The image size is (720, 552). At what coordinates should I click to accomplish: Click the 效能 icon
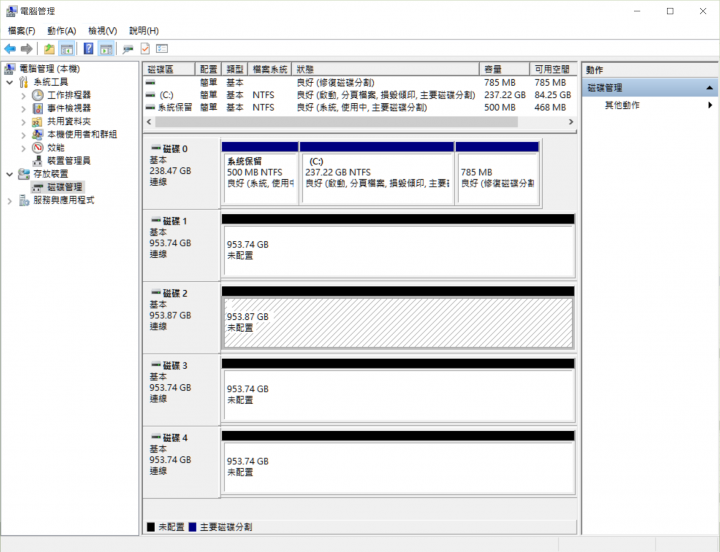[38, 148]
